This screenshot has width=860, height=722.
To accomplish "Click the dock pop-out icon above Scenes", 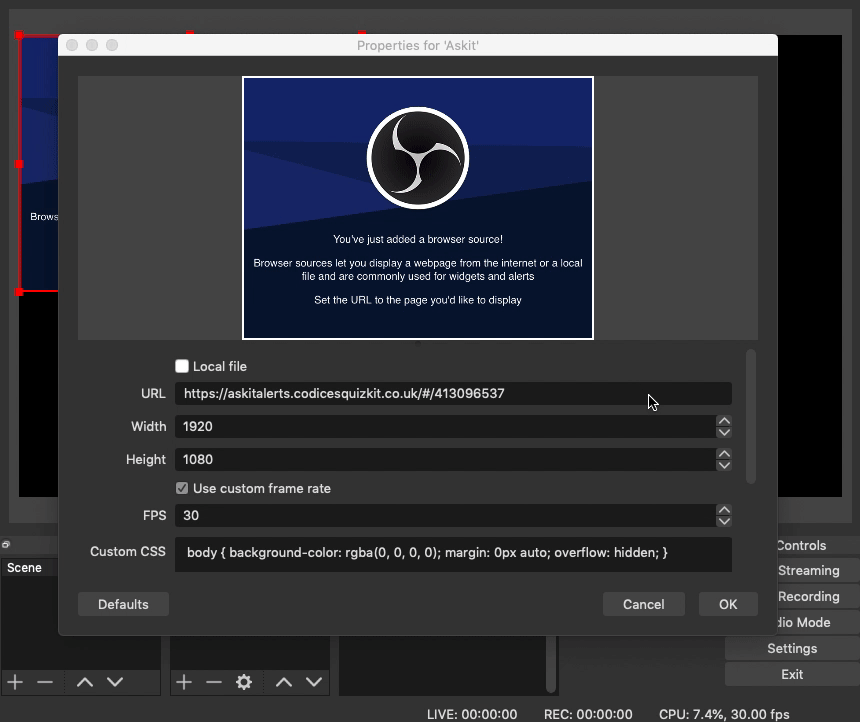I will coord(5,544).
